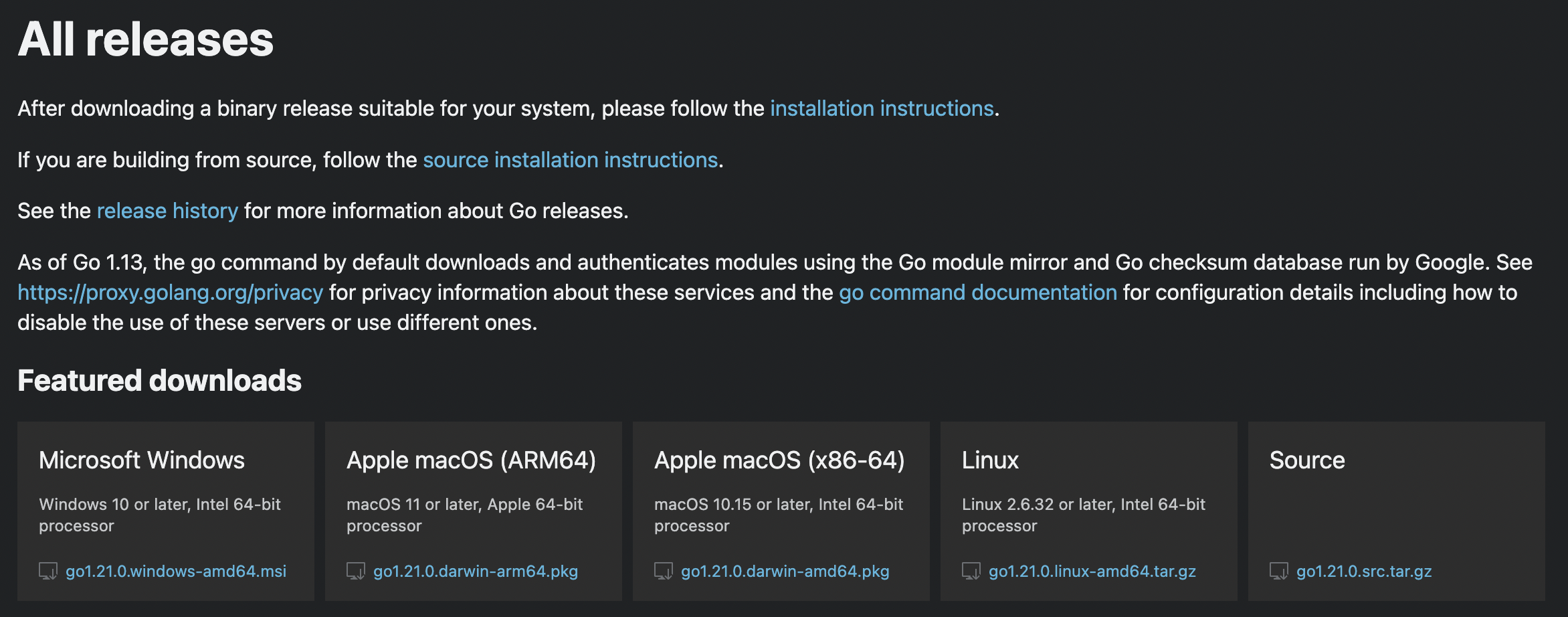Click the Apple macOS (ARM64) card title
The width and height of the screenshot is (1568, 617).
coord(471,460)
